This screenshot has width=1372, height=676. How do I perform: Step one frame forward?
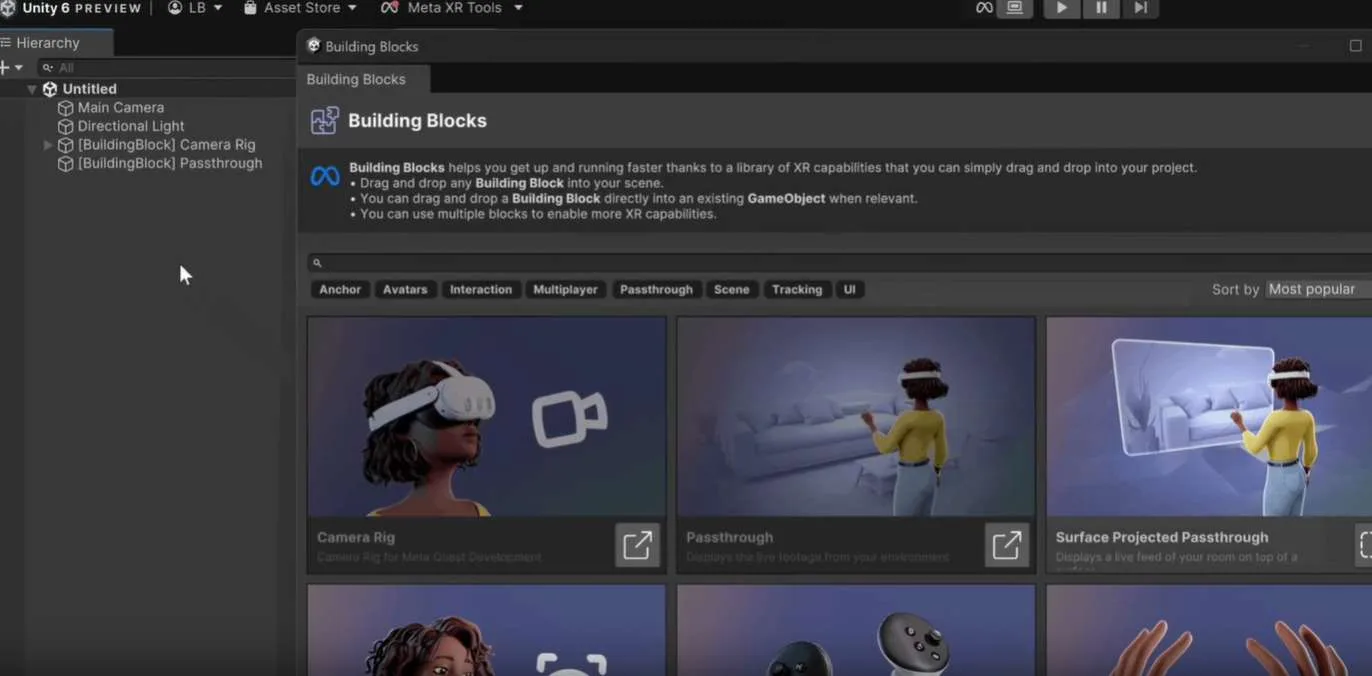[1140, 8]
